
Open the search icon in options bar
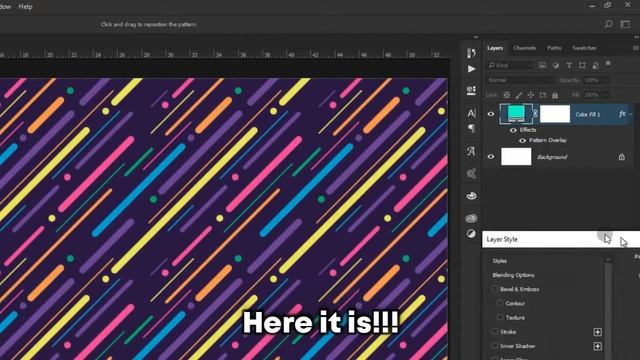pyautogui.click(x=609, y=24)
